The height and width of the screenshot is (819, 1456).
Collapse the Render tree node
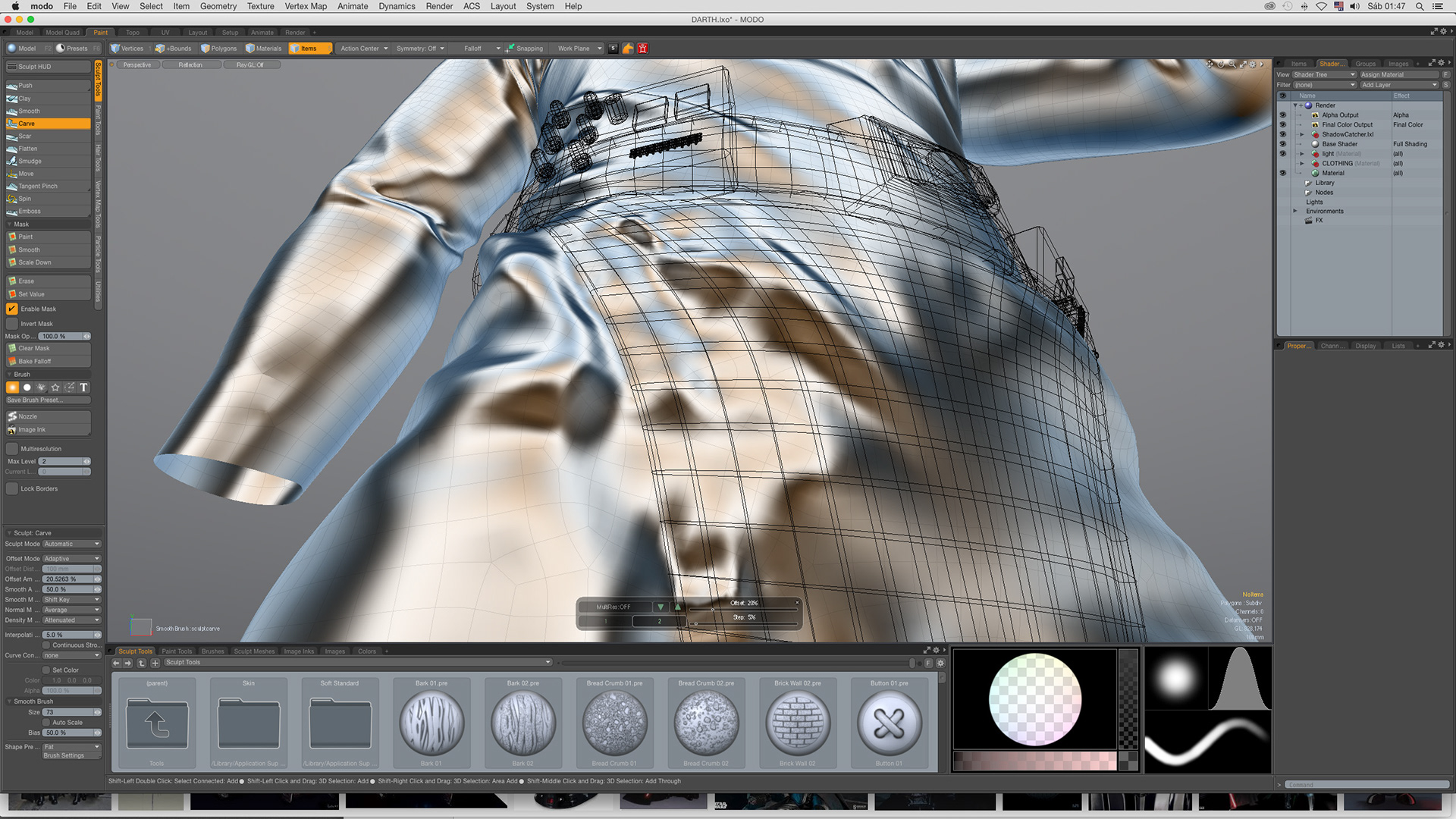click(1295, 105)
